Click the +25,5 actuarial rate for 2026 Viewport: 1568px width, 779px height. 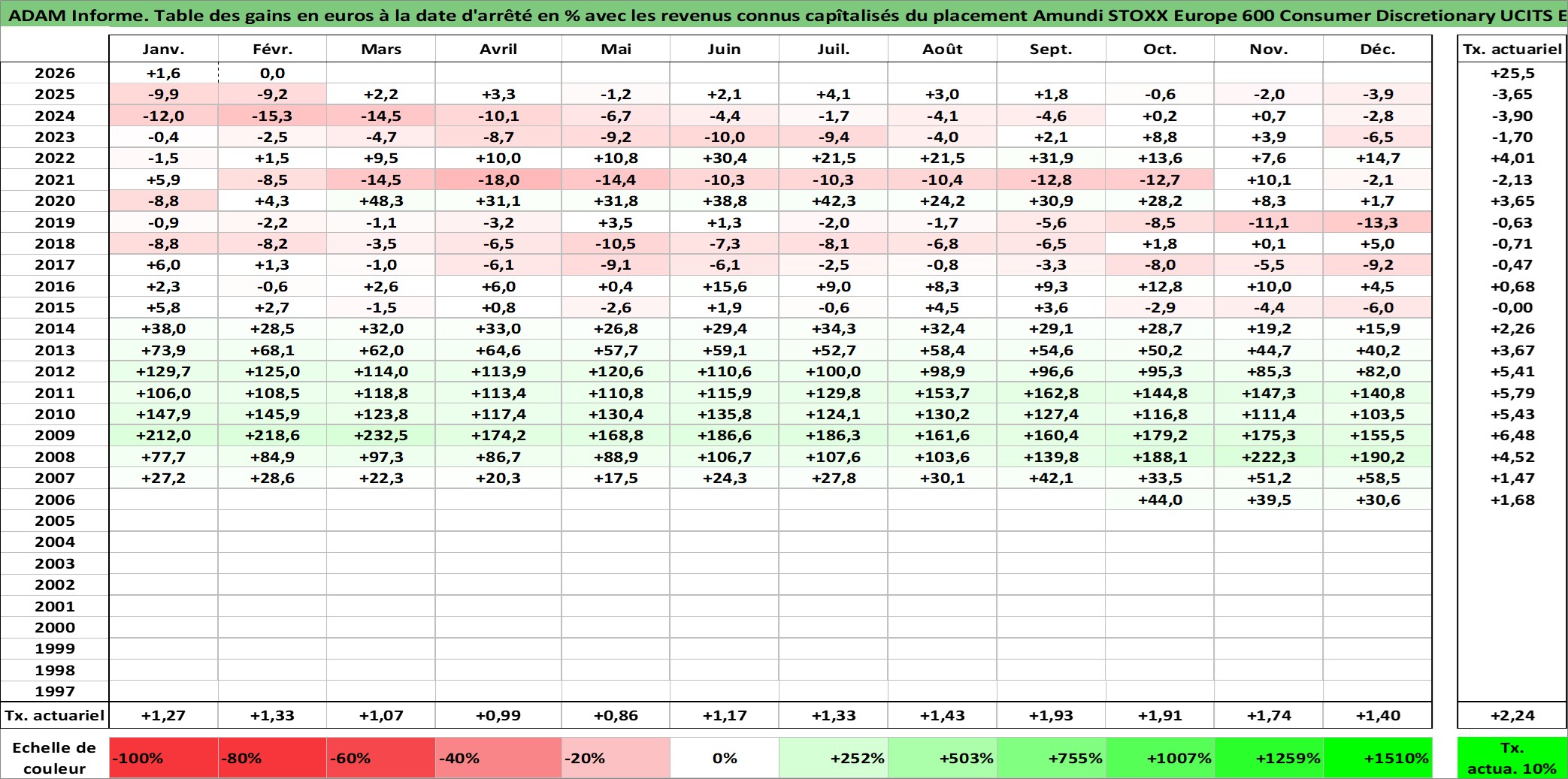(1512, 73)
